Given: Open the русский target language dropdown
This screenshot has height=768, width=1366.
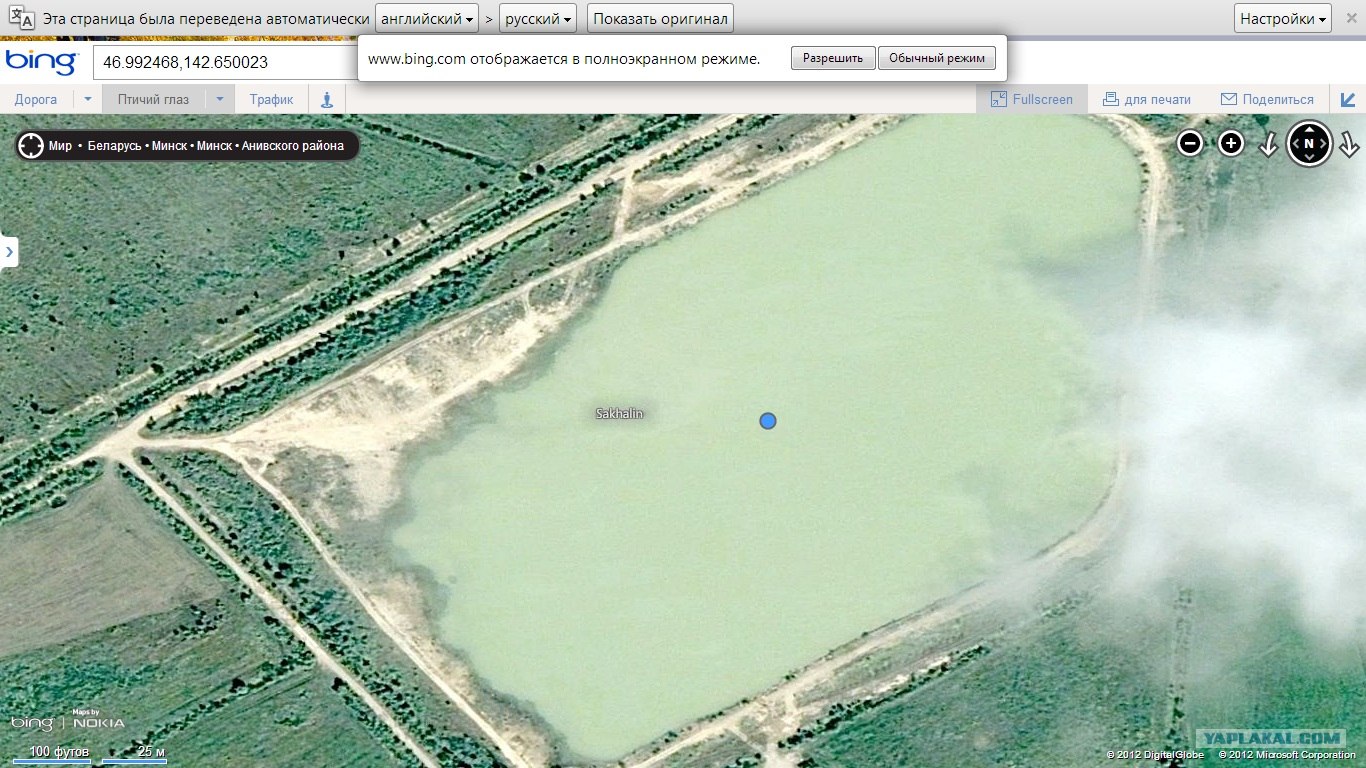Looking at the screenshot, I should [538, 19].
